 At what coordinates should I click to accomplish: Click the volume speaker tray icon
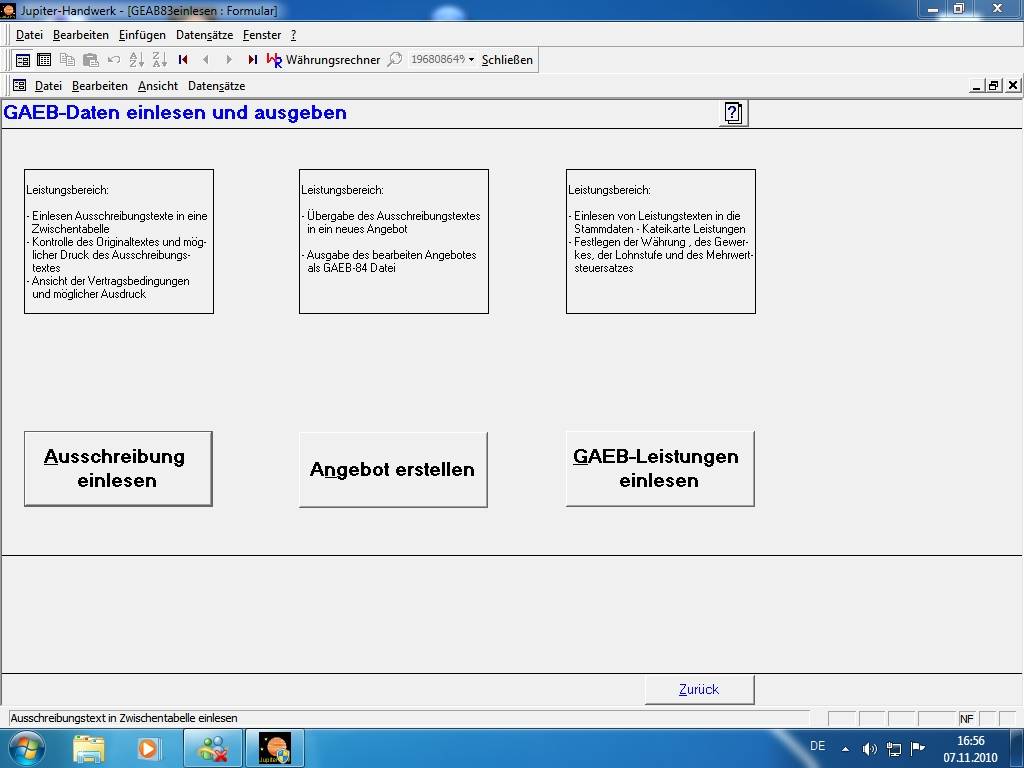(x=869, y=749)
